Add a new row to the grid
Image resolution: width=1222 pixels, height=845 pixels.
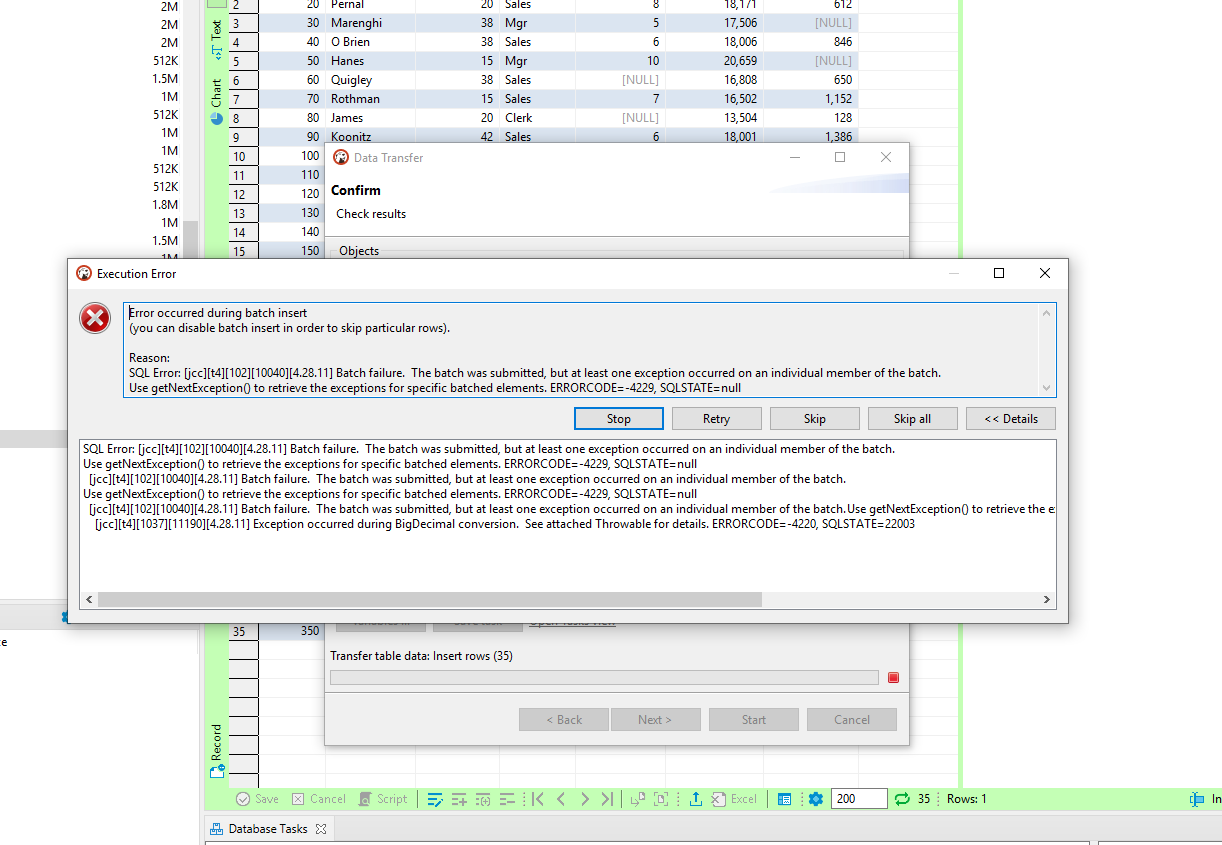pyautogui.click(x=459, y=798)
